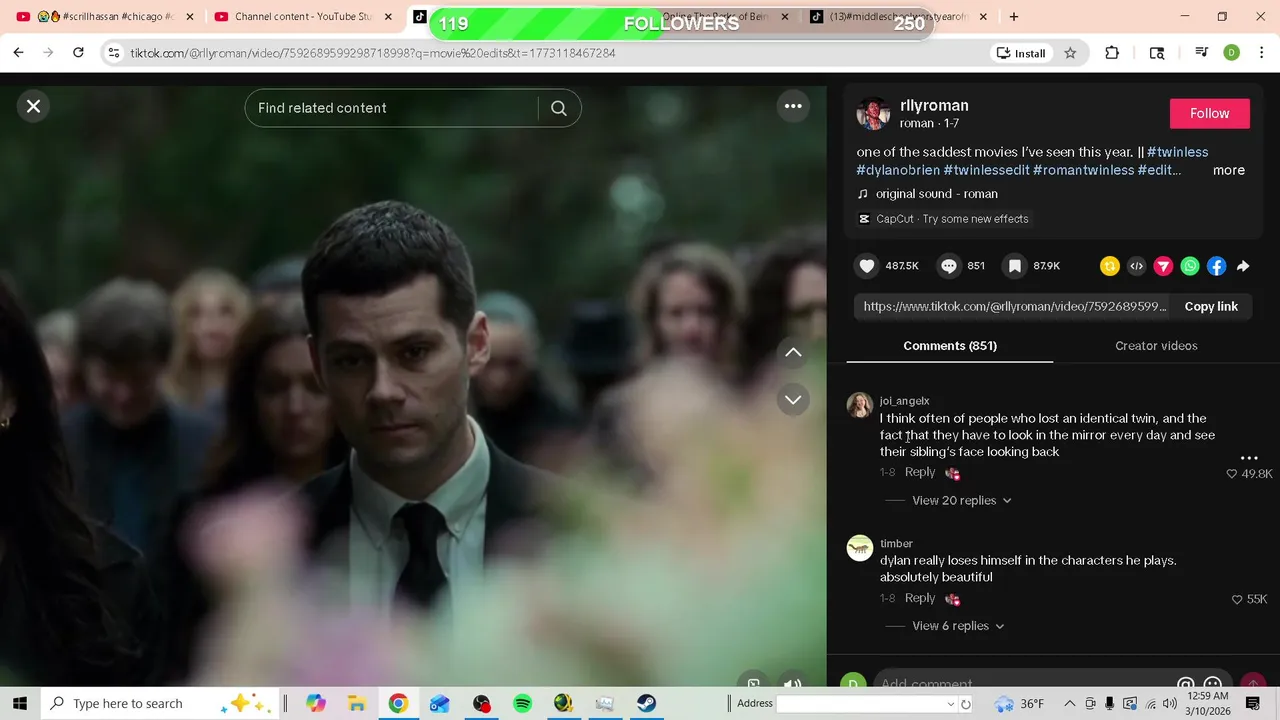Open Chrome extensions puzzle icon
The image size is (1280, 720).
point(1112,53)
